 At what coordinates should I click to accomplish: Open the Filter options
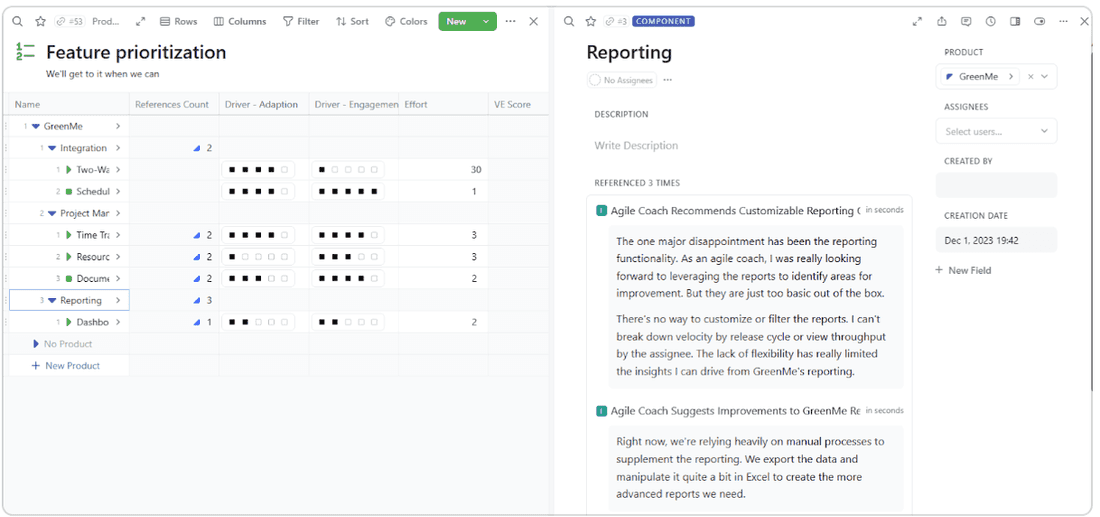[301, 22]
